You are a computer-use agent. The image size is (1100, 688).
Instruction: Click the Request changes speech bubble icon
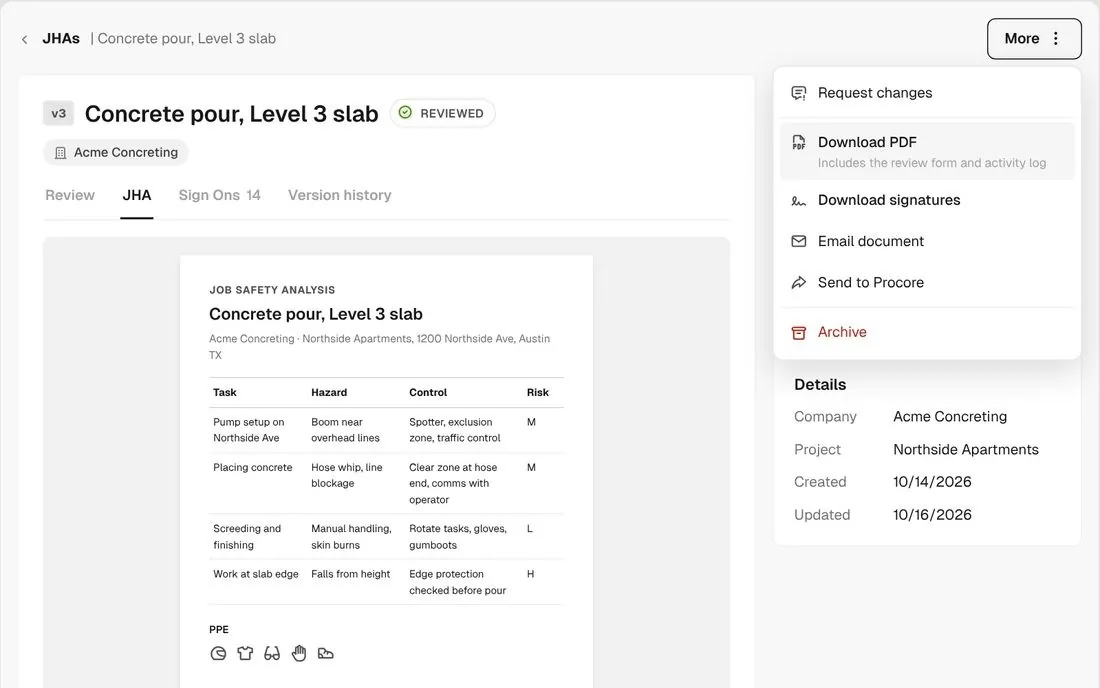coord(798,93)
